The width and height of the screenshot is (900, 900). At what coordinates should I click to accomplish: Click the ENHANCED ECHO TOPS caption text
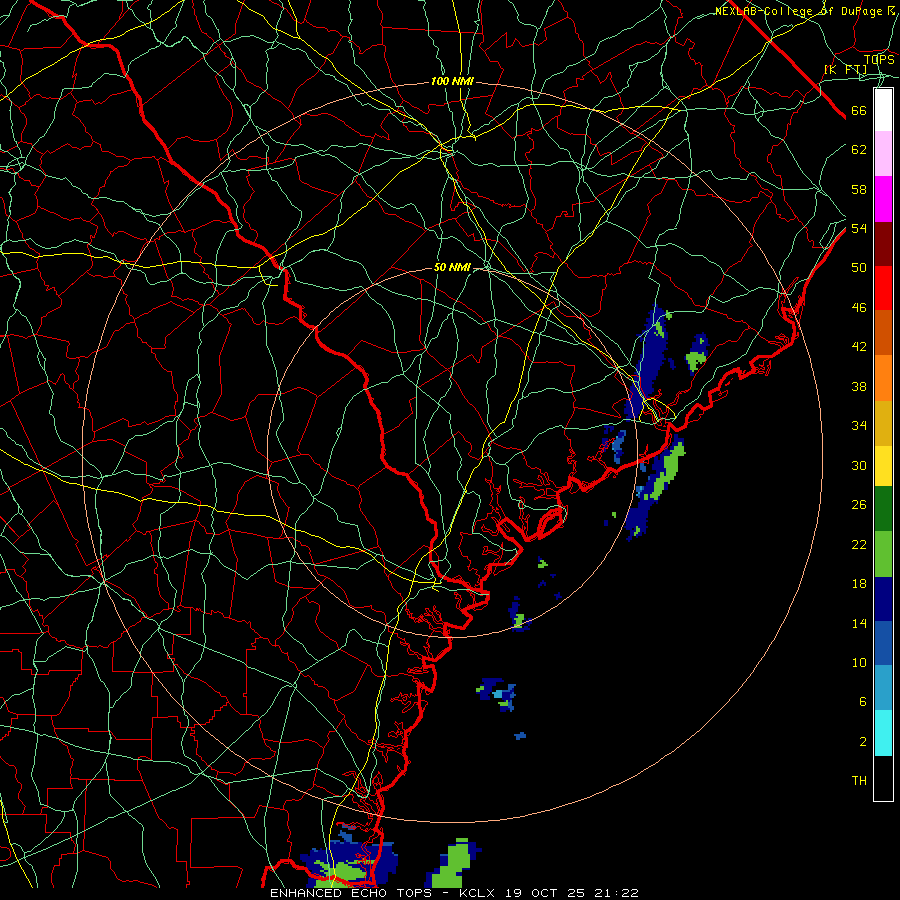(x=351, y=893)
